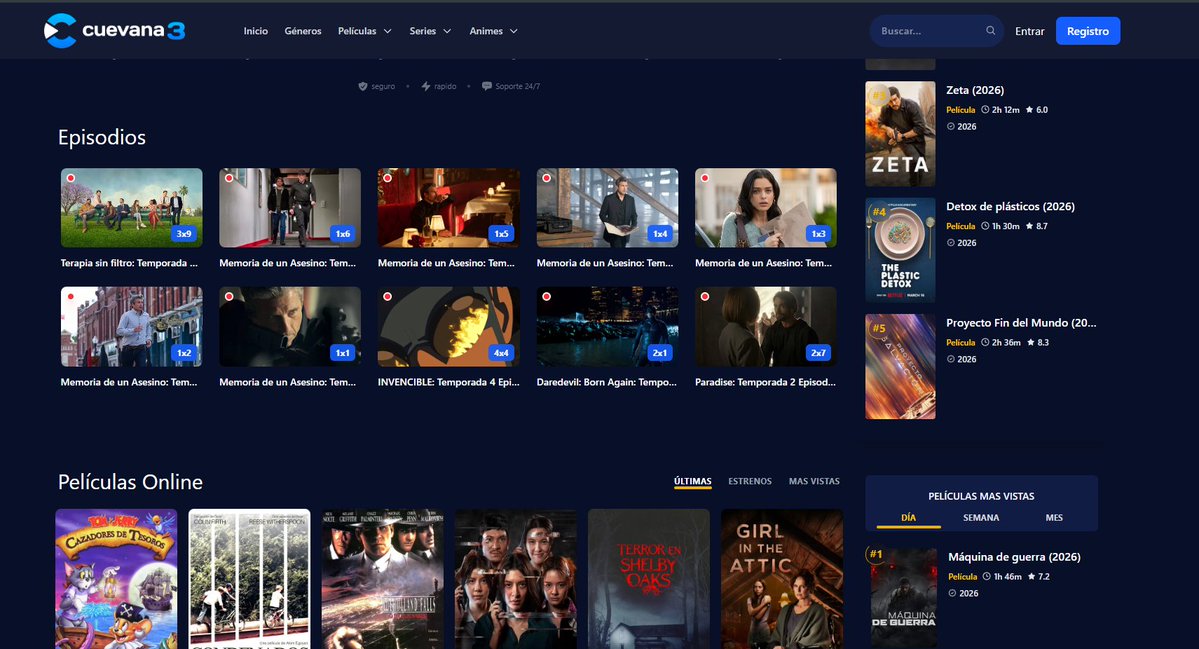Click the Episodios section heading
The width and height of the screenshot is (1199, 649).
point(102,138)
